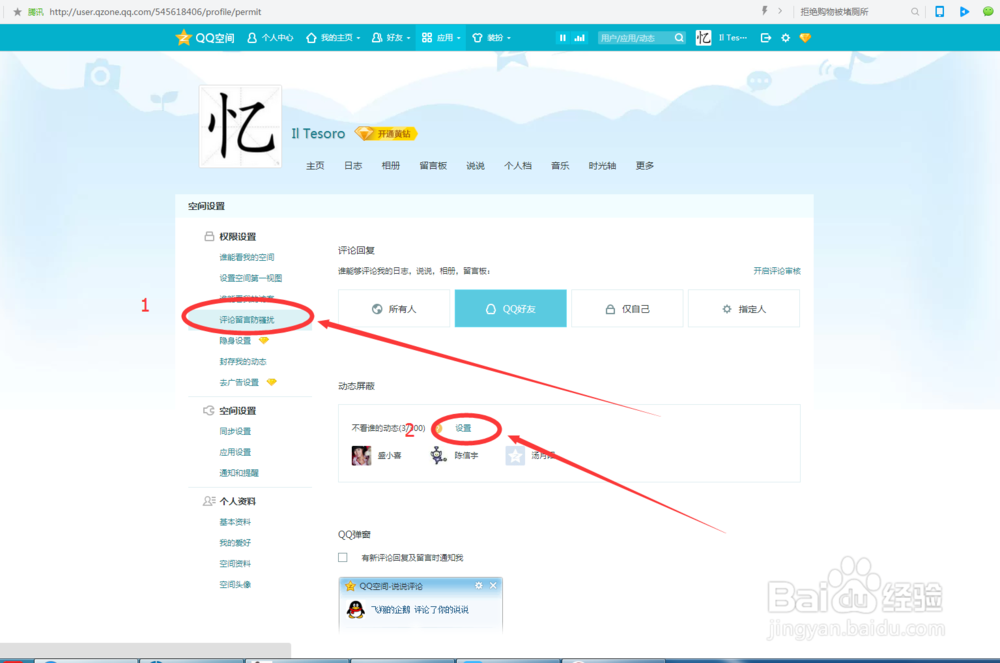Screen dimensions: 1000x663
Task: Open the 同步设置 sidebar link
Action: pyautogui.click(x=235, y=432)
